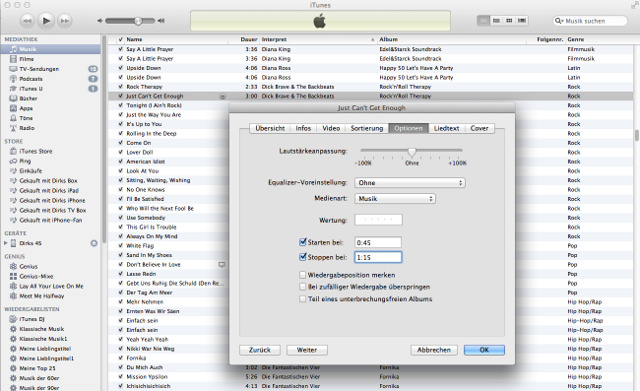Enable Teil eines unterbrechungsfreien Albums
Image resolution: width=640 pixels, height=391 pixels.
click(302, 299)
